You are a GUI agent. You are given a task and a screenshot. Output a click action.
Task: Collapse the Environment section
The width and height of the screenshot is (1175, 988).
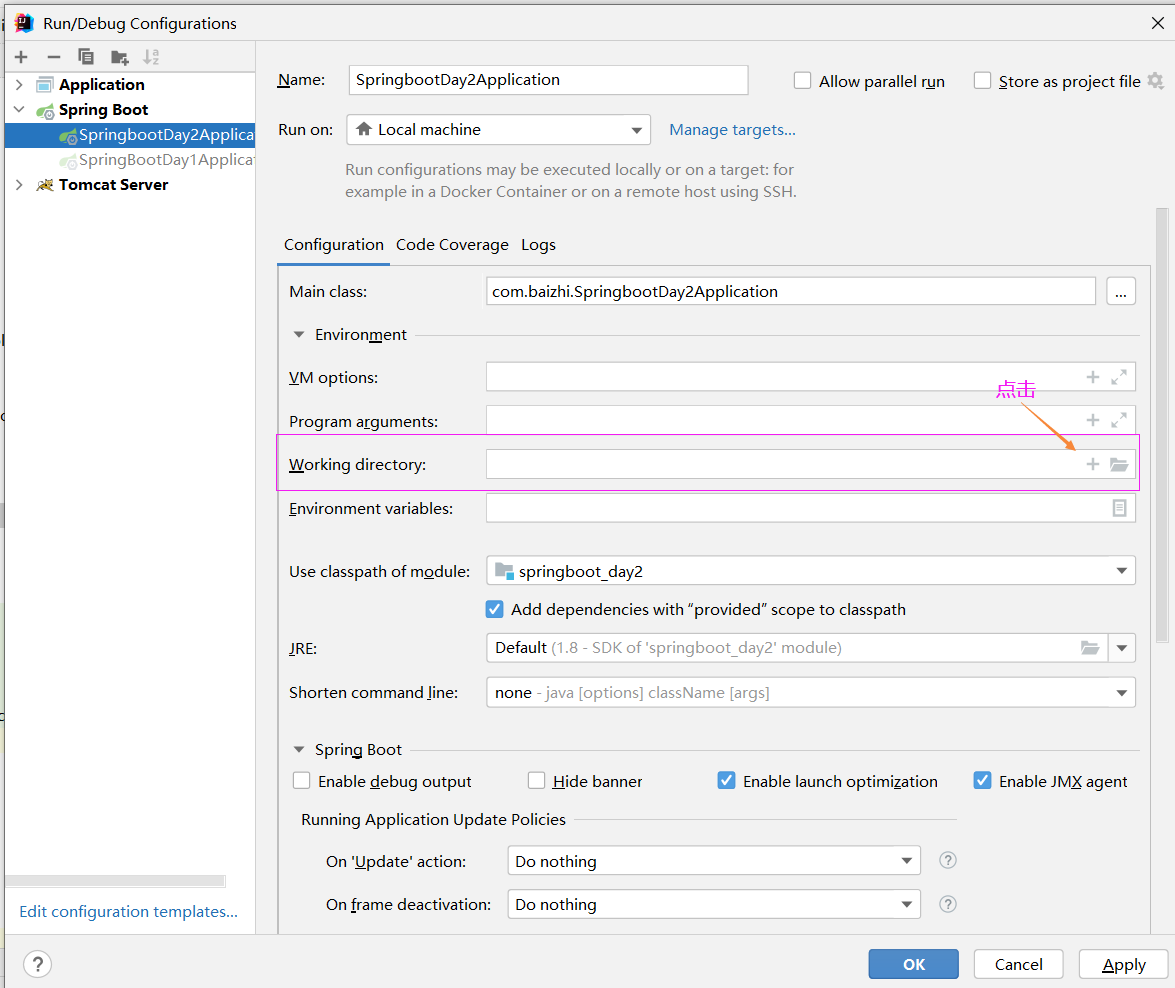(299, 334)
